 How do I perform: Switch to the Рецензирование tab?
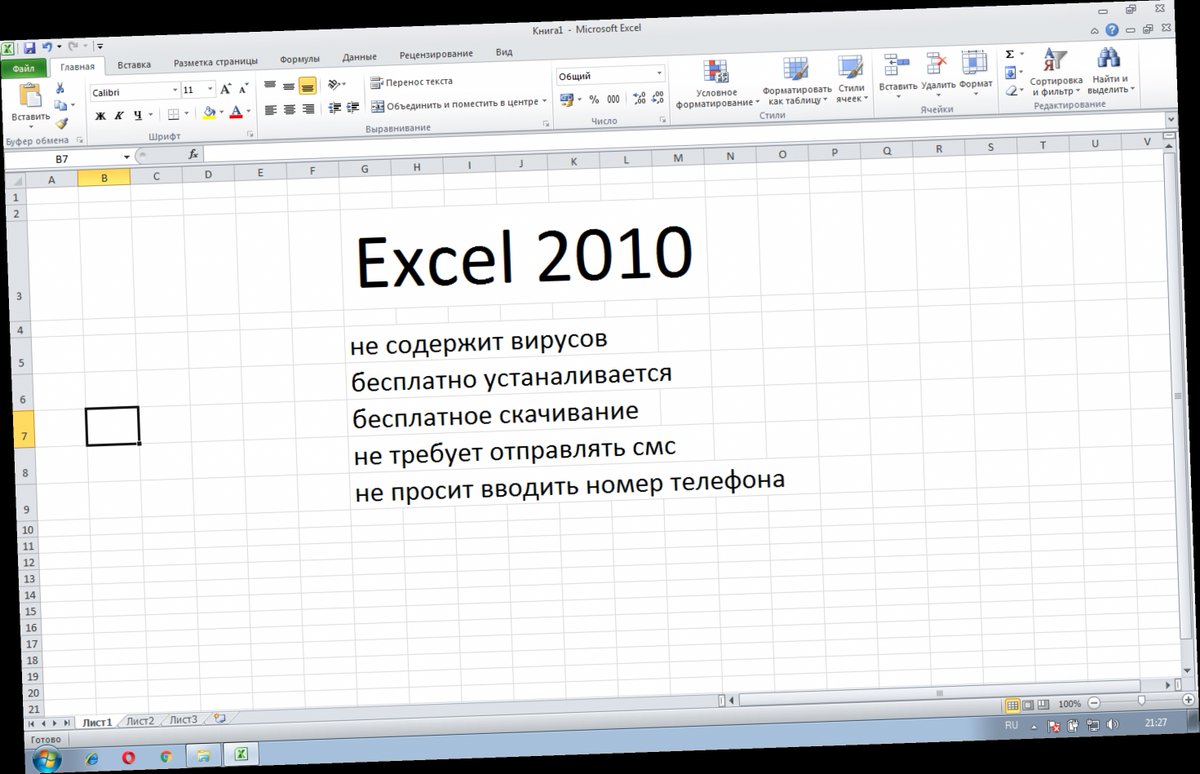[436, 54]
